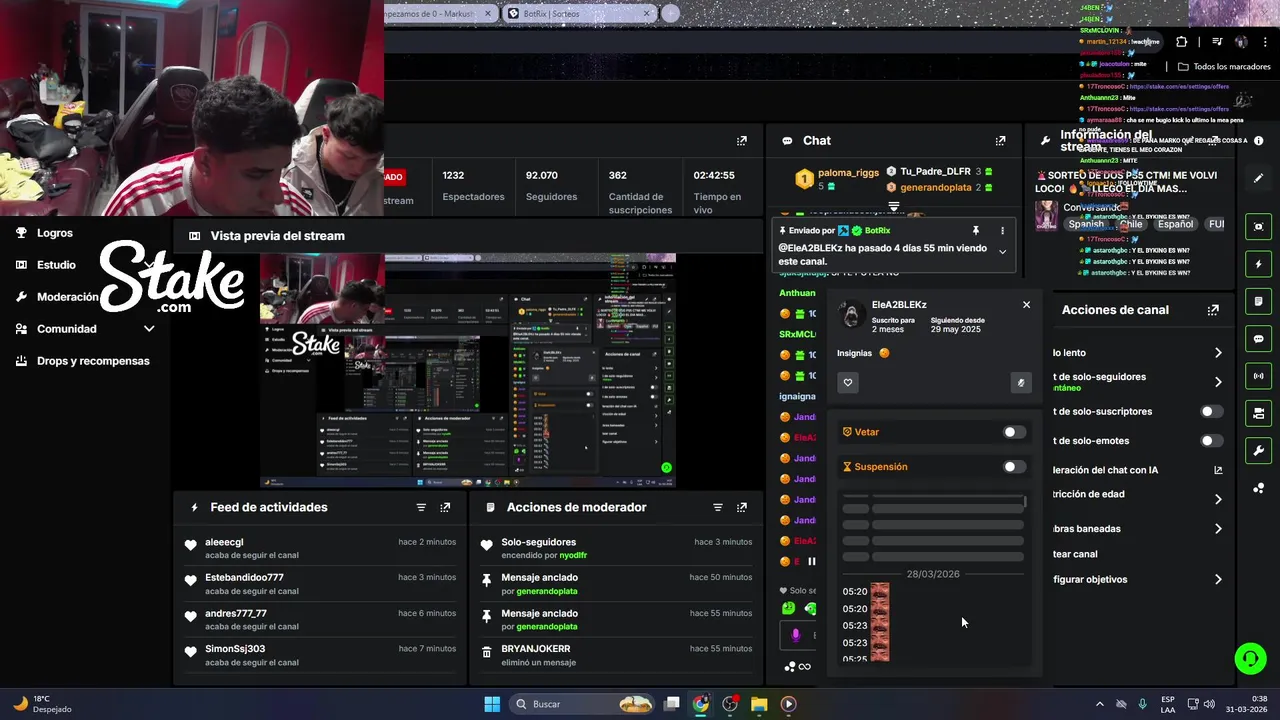The image size is (1280, 720).
Task: Open Todos los marcadores bookmarks folder
Action: pos(1223,67)
